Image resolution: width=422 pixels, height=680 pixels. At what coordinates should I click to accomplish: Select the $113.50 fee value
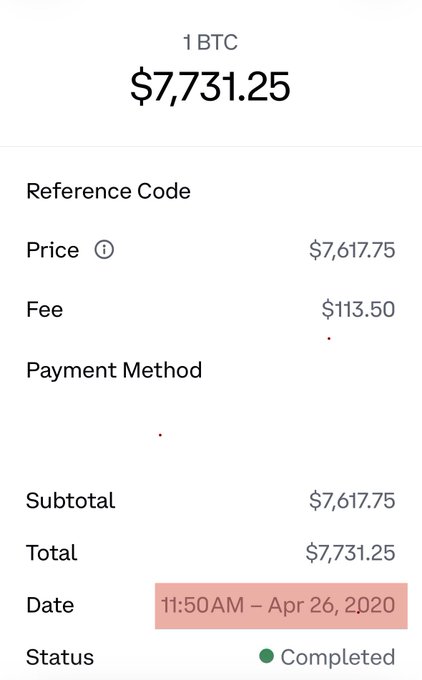coord(358,310)
